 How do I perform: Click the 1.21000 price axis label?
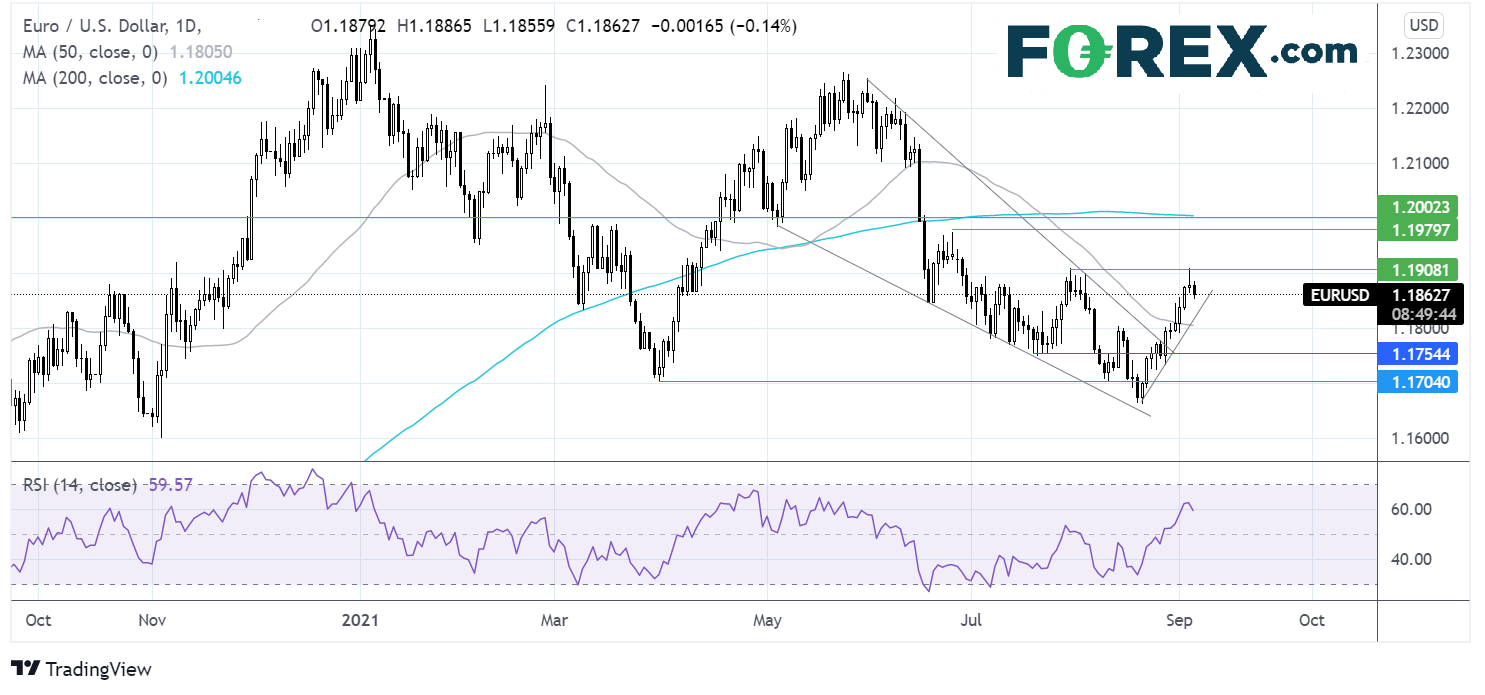click(1421, 162)
